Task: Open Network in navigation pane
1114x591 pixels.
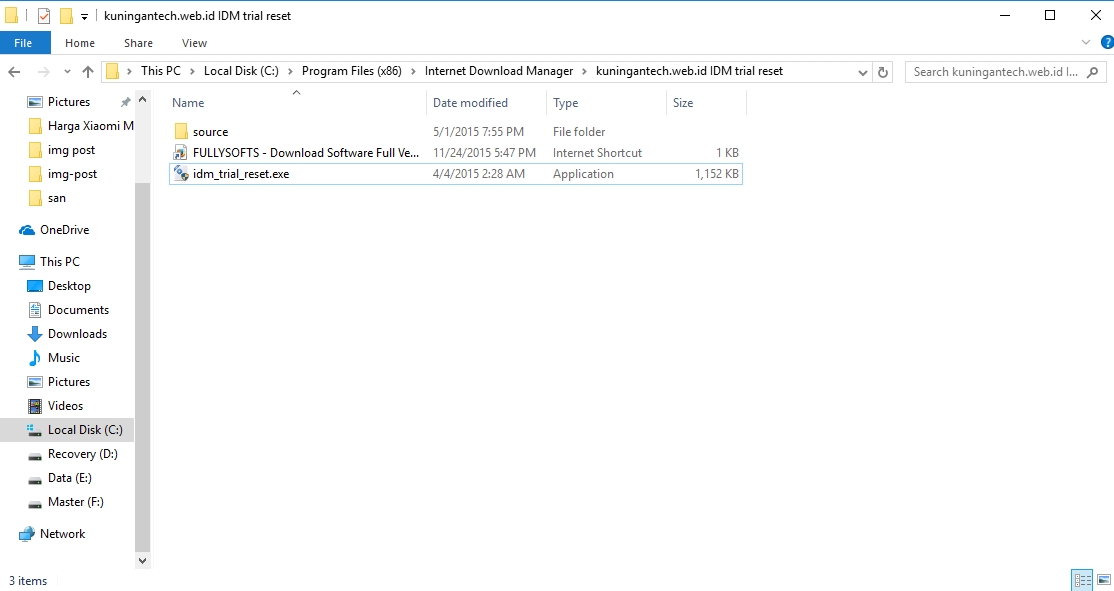Action: point(52,534)
